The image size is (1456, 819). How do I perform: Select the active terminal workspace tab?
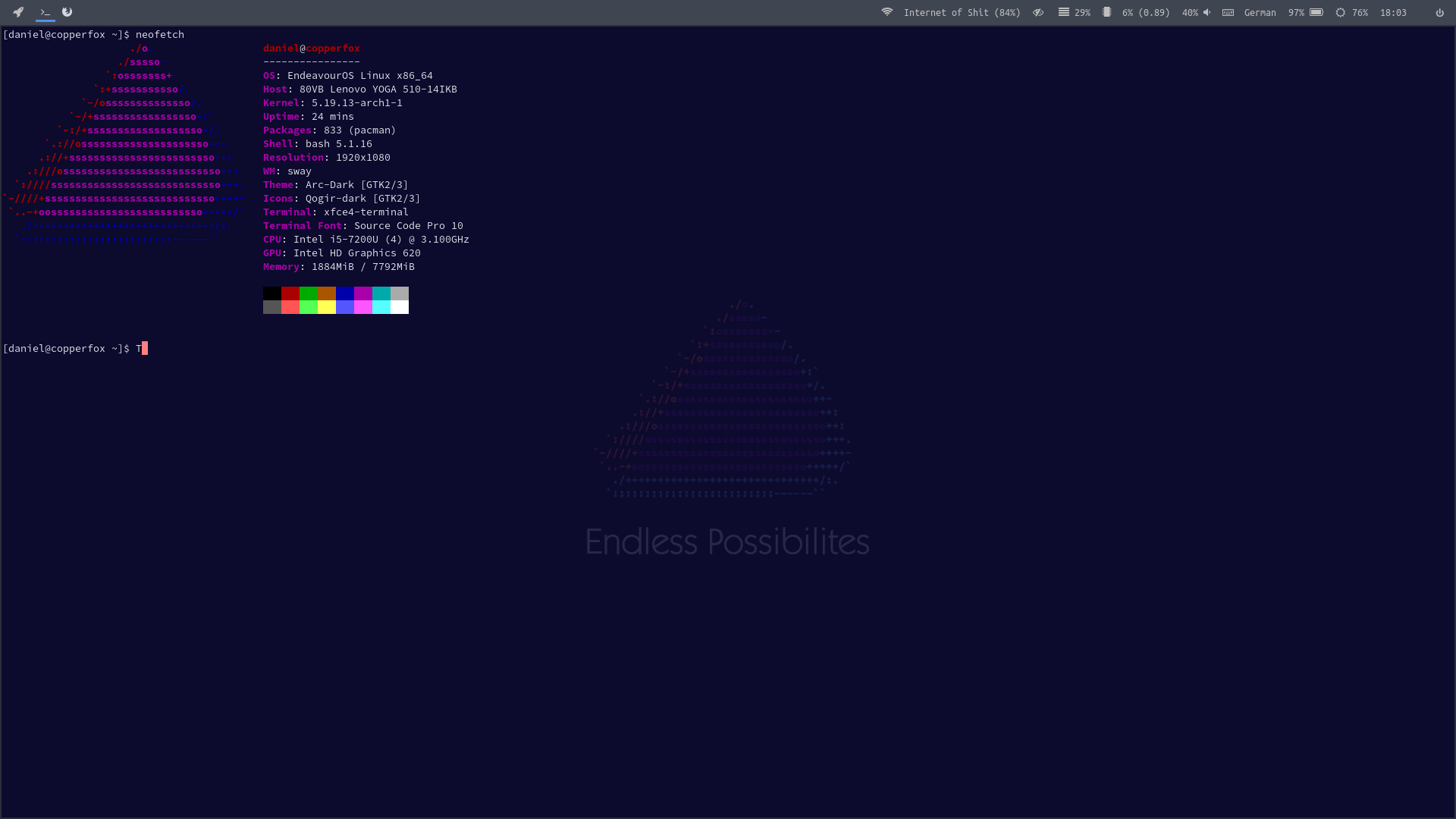[x=45, y=12]
